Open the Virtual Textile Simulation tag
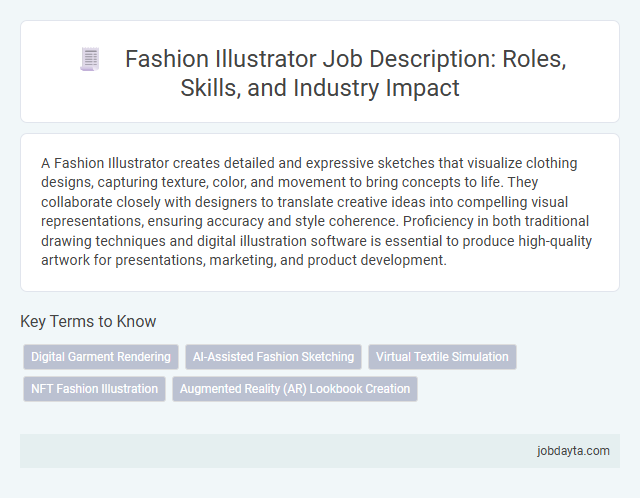The image size is (640, 498). tap(442, 357)
